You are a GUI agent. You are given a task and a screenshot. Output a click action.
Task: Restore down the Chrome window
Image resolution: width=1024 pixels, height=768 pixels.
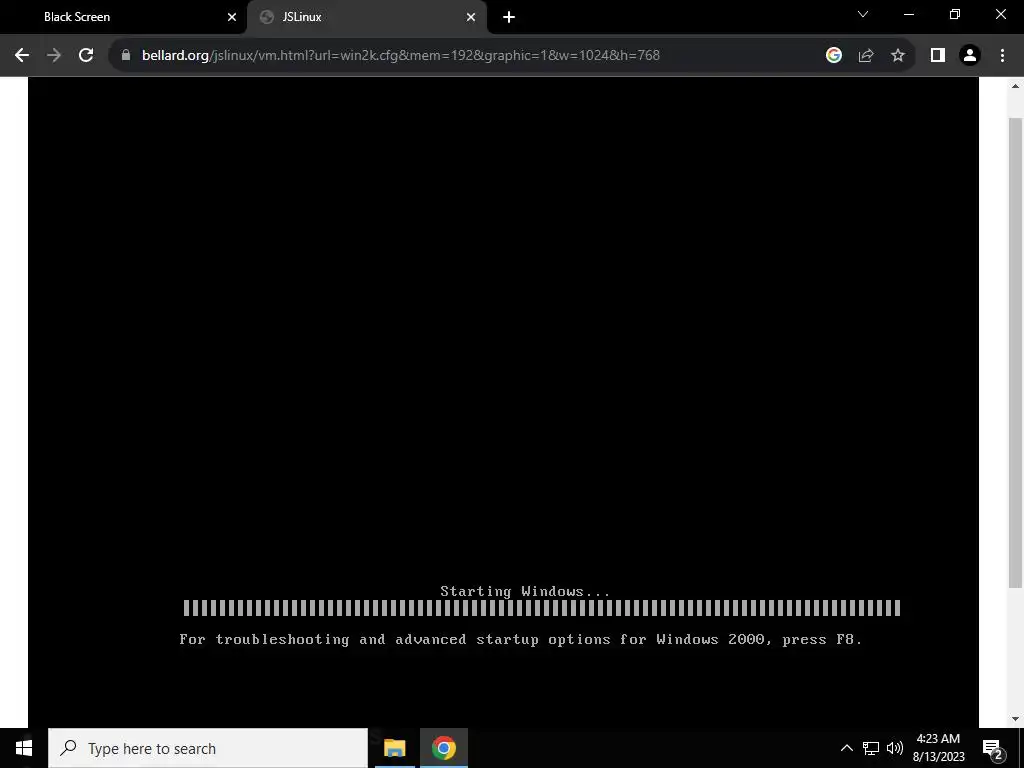click(x=955, y=14)
